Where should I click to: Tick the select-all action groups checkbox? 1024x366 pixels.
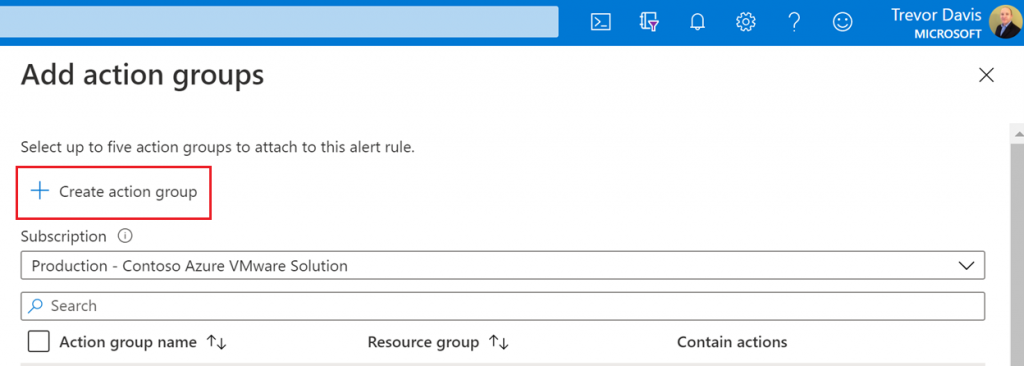coord(39,342)
